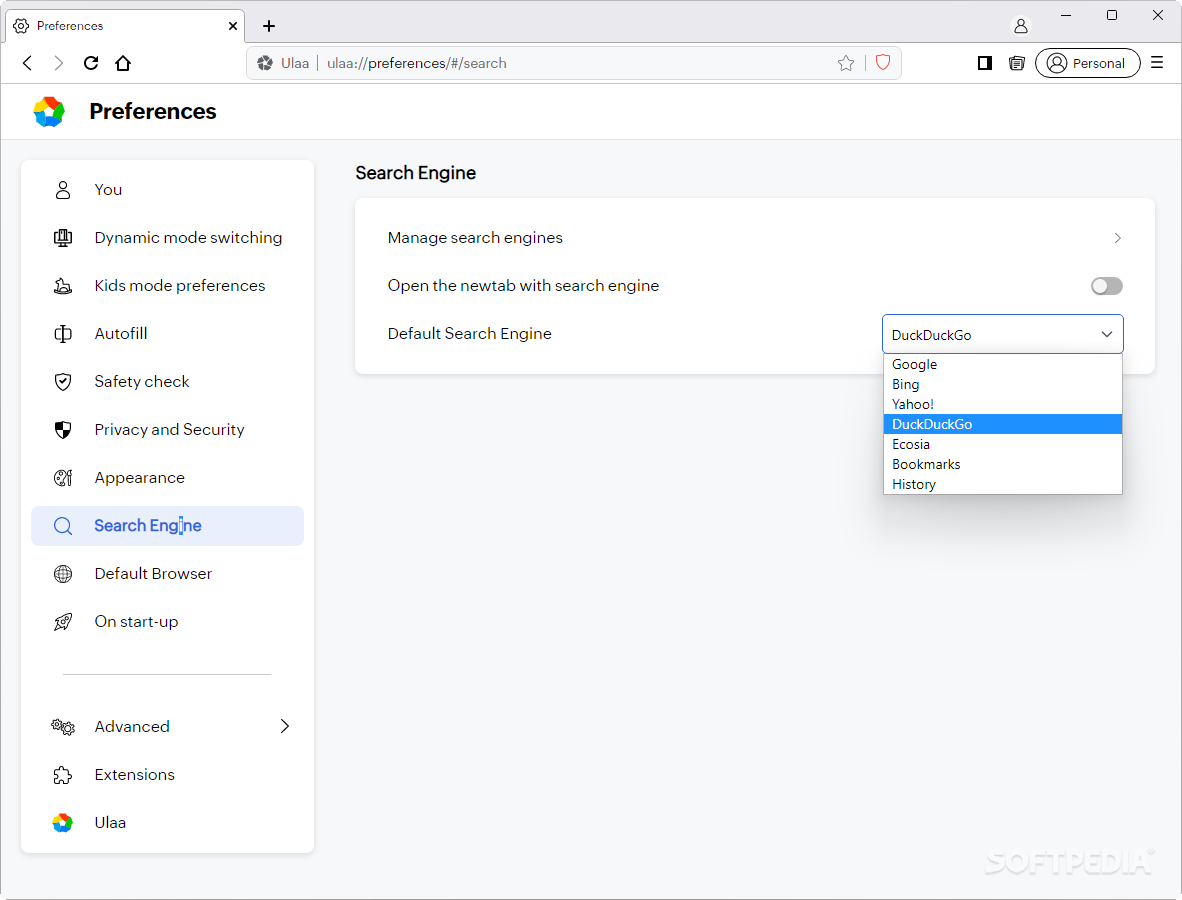The height and width of the screenshot is (900, 1182).
Task: Open Default Browser settings
Action: [167, 574]
